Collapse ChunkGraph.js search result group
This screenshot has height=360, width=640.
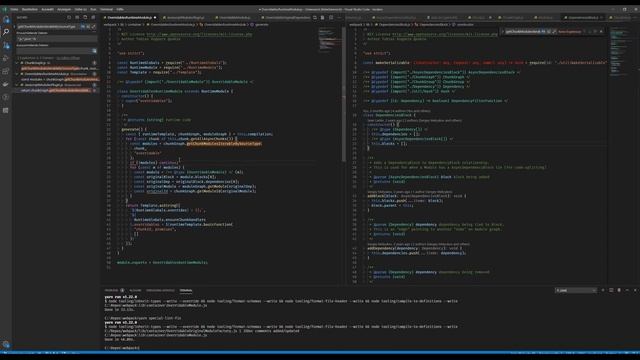pos(18,63)
